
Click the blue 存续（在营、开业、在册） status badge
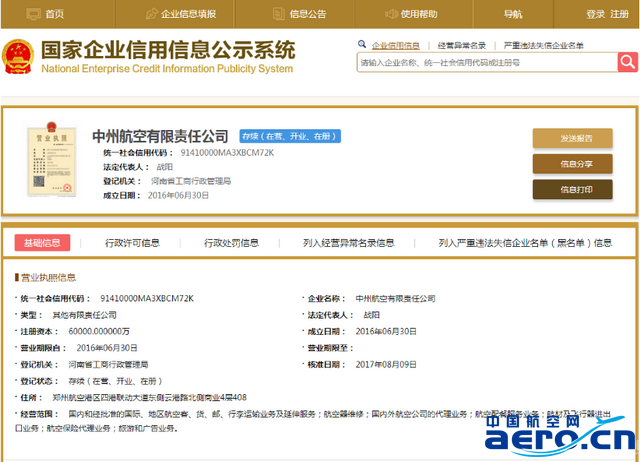coord(290,136)
